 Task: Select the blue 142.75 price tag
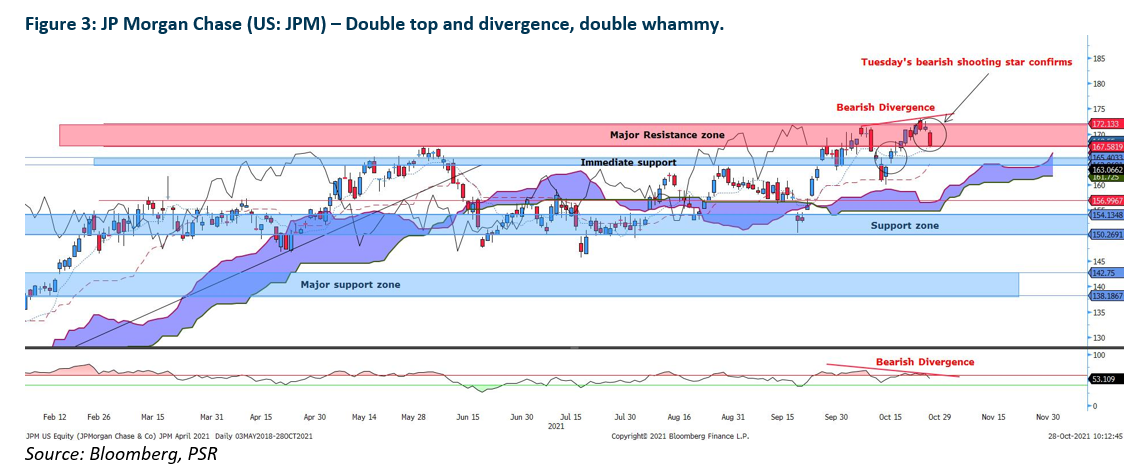click(x=1104, y=272)
